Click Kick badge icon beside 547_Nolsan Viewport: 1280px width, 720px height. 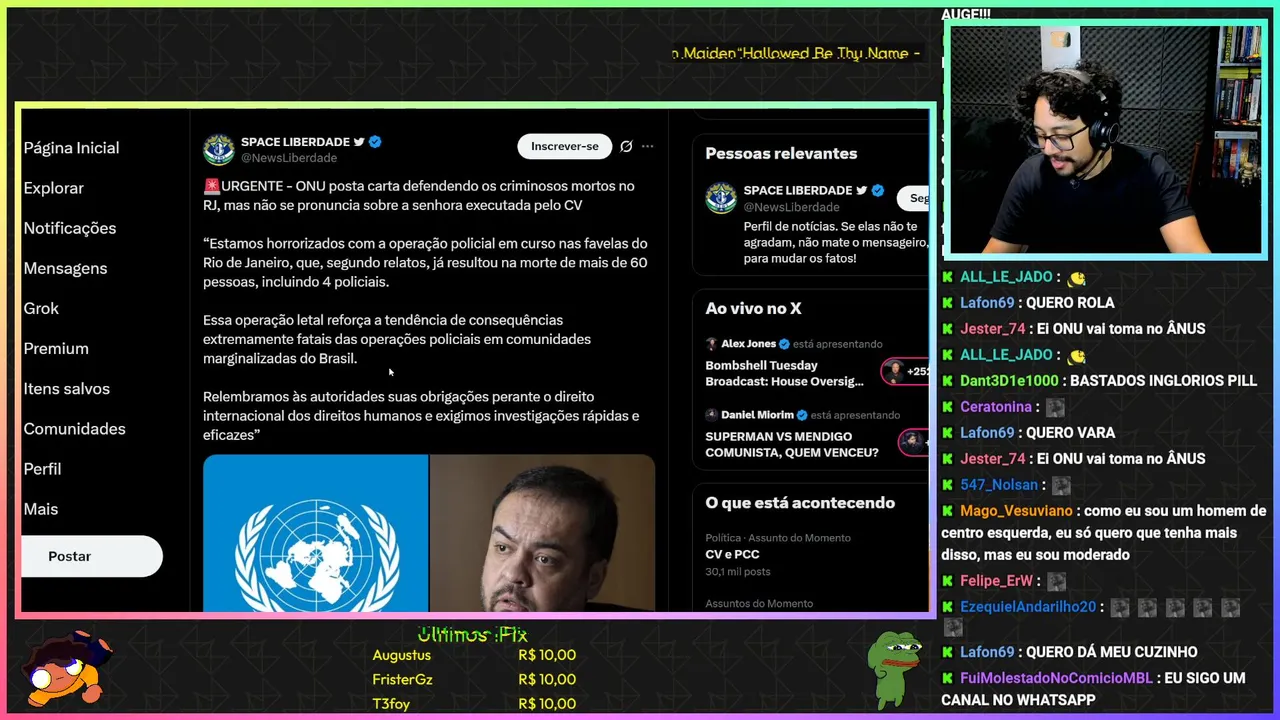(x=948, y=485)
